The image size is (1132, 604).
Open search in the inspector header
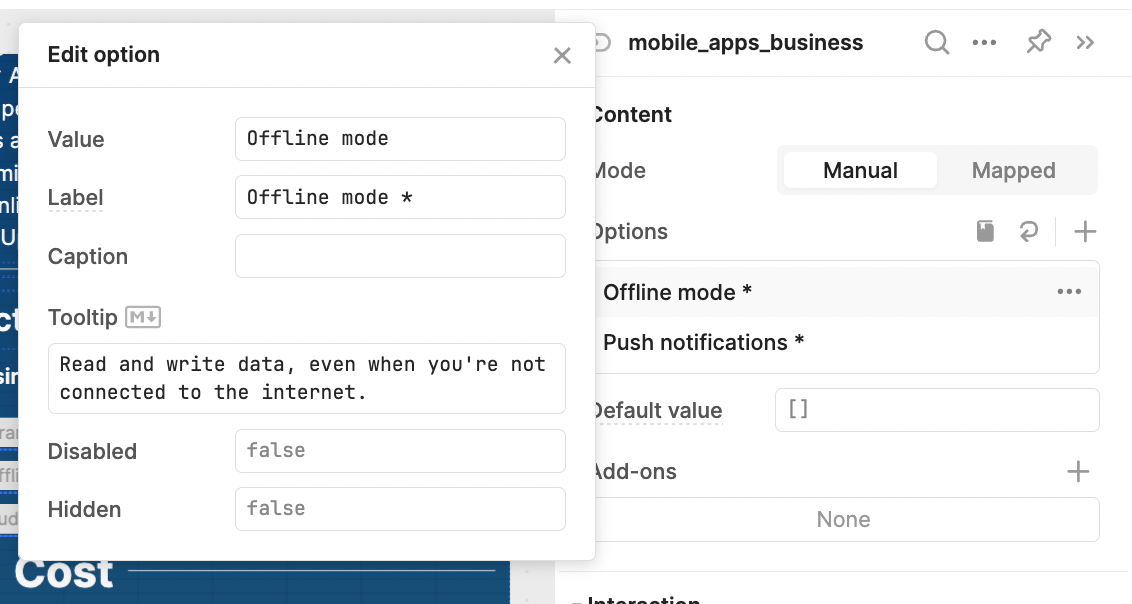(x=936, y=43)
